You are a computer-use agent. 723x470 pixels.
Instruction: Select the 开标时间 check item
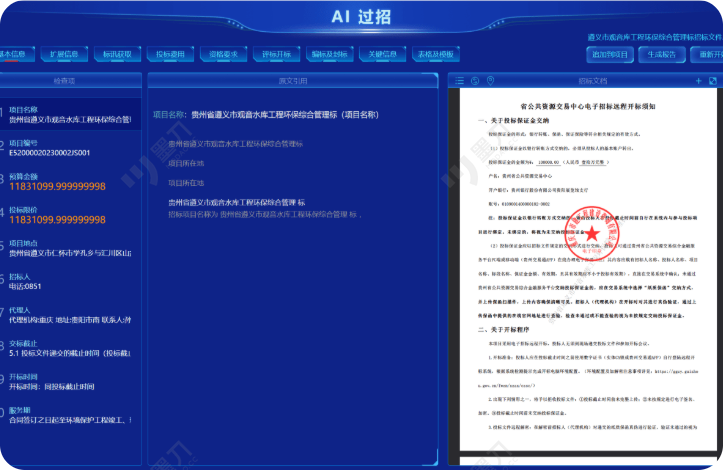(x=70, y=382)
